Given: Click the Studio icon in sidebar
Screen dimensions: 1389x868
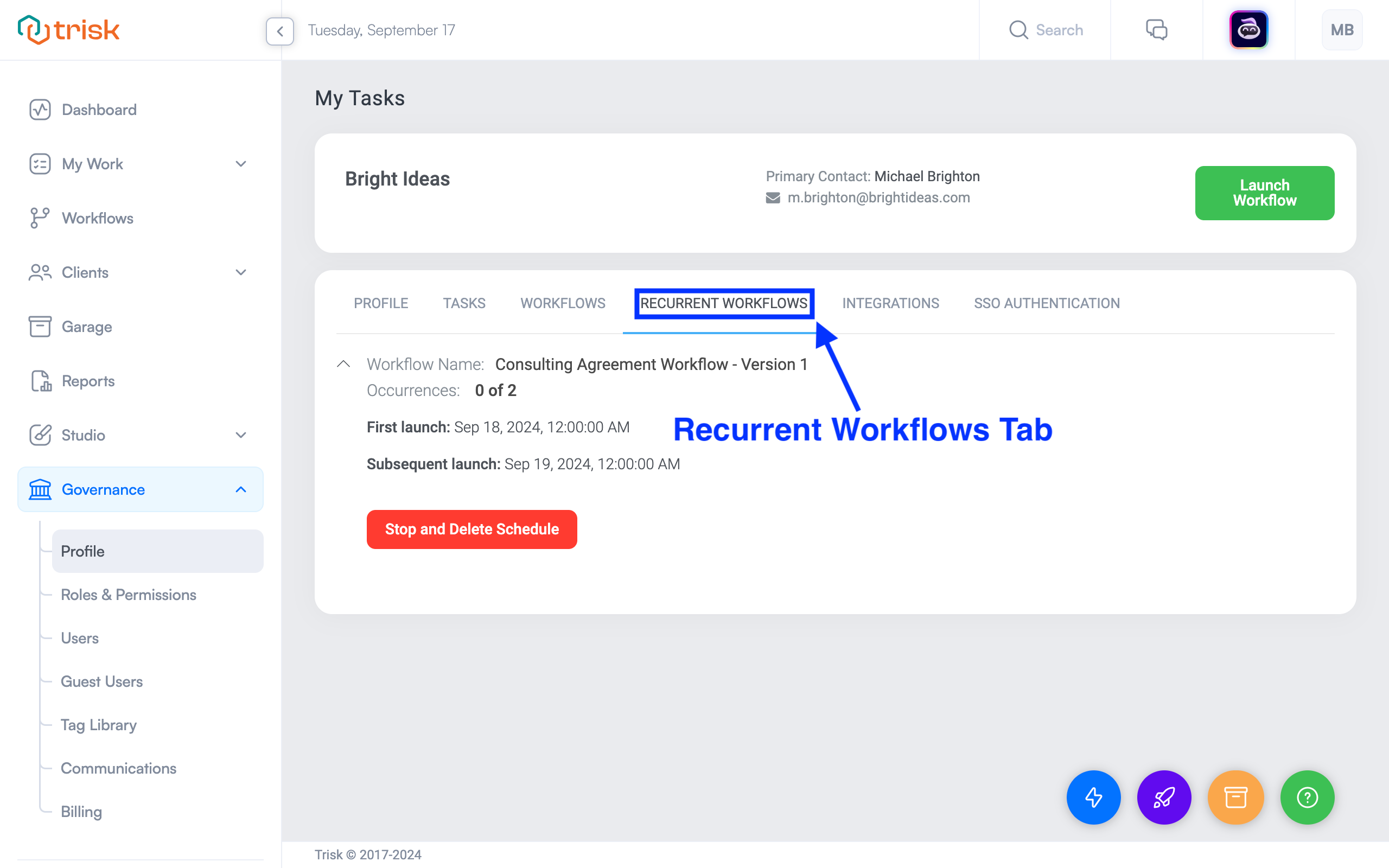Looking at the screenshot, I should click(40, 435).
